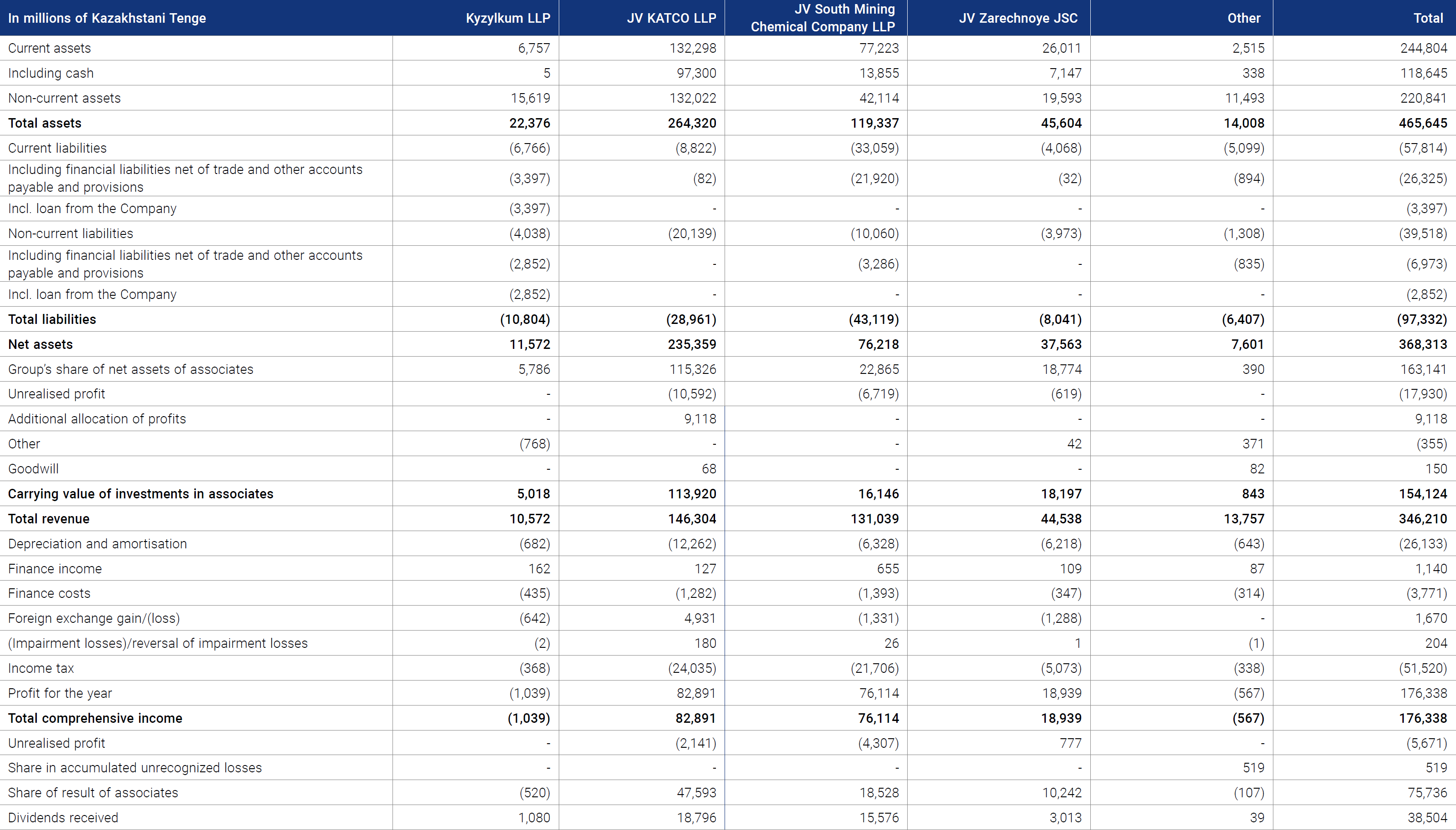This screenshot has height=830, width=1456.
Task: Select South Mining non-current assets 42,114
Action: point(880,98)
